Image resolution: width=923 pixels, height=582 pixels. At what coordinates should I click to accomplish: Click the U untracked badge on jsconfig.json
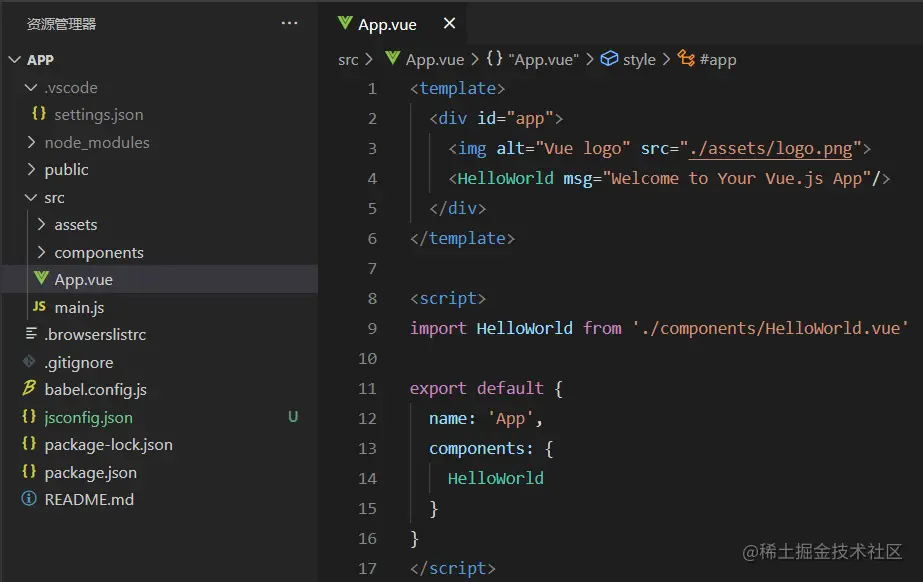pos(293,417)
